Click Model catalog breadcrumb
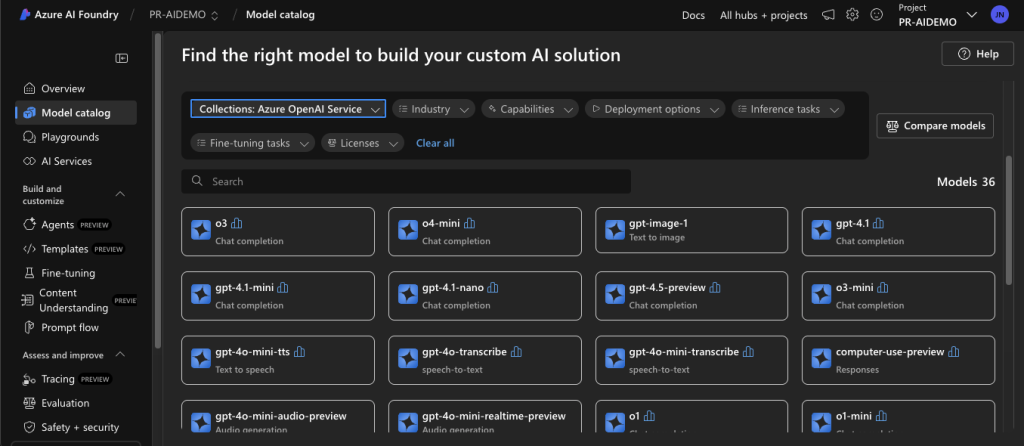 coord(280,14)
